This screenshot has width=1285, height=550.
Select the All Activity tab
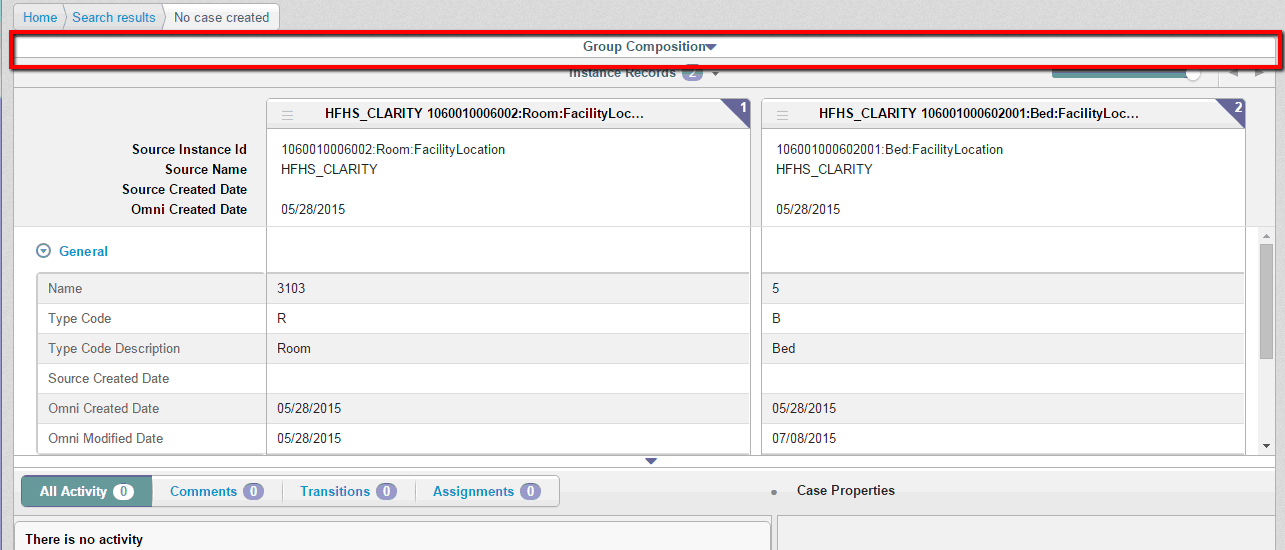click(x=86, y=491)
